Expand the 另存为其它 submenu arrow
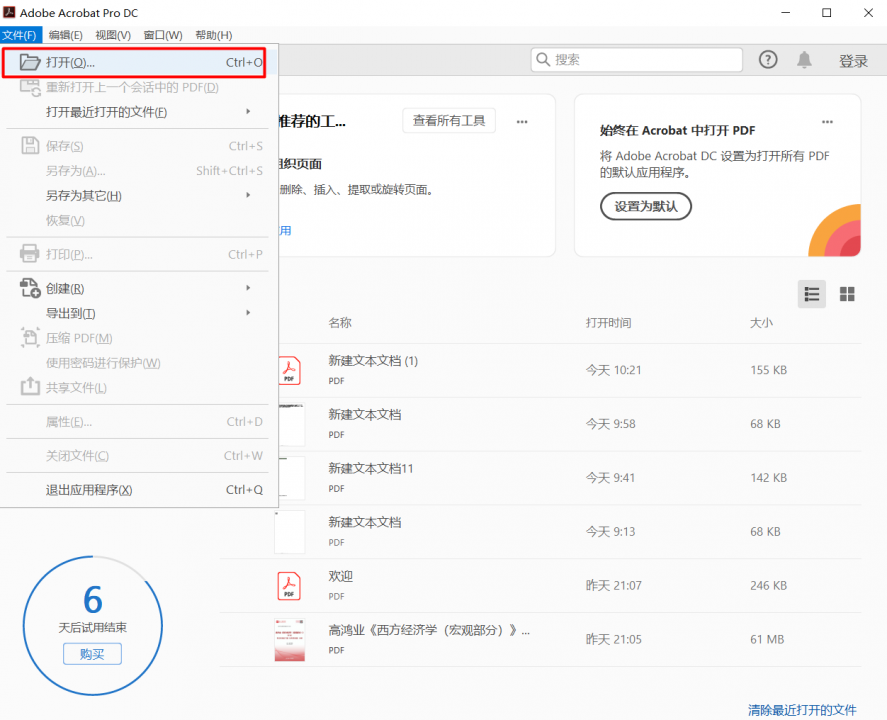Screen dimensions: 887x720 248,195
